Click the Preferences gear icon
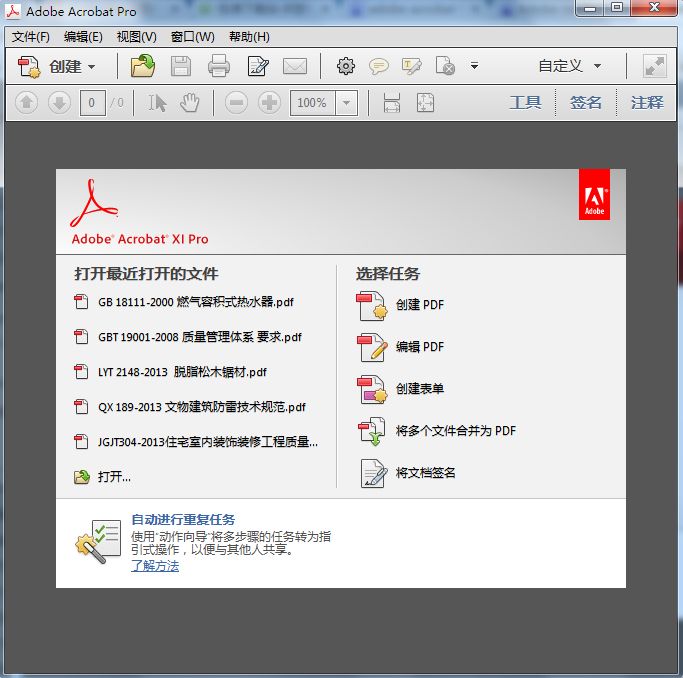Viewport: 683px width, 678px height. pos(346,66)
